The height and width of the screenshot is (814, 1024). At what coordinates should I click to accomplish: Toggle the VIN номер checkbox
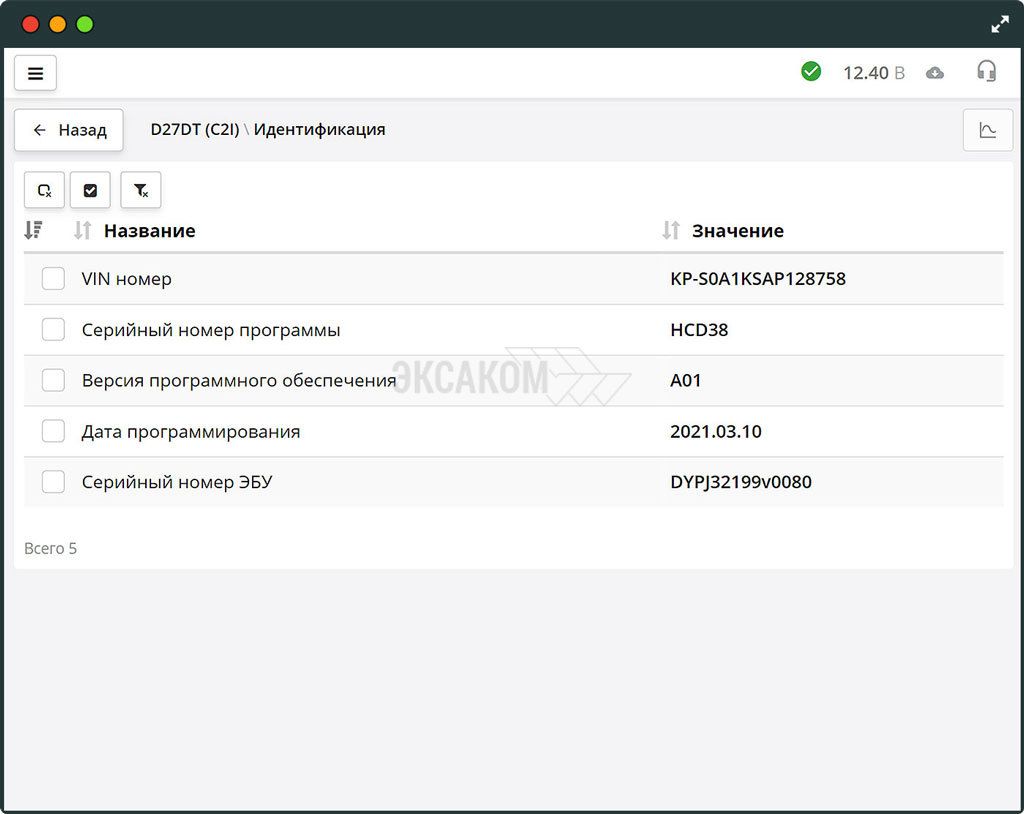pos(53,279)
